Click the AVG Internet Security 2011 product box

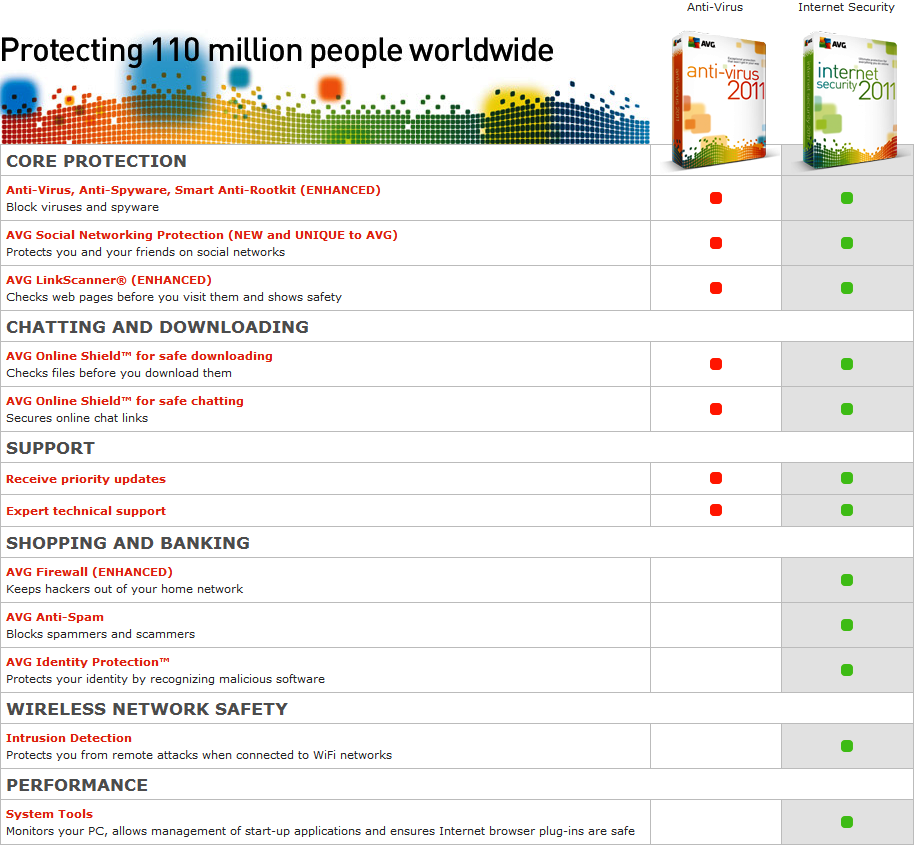pos(849,98)
